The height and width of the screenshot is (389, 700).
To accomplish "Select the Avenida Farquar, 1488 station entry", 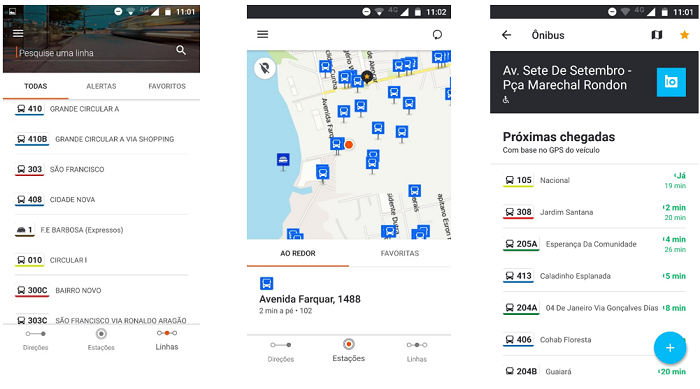I will [349, 297].
